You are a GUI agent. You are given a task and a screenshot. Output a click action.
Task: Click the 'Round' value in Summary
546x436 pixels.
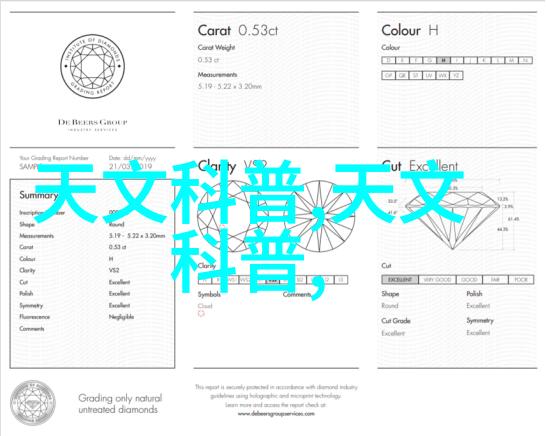(x=117, y=224)
